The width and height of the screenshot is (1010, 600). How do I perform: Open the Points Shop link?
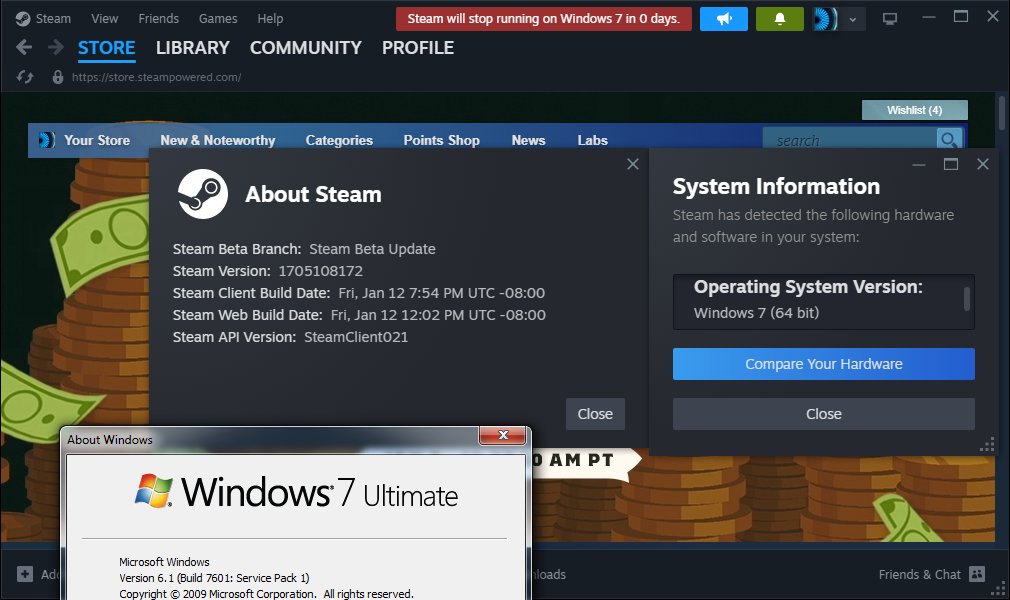(441, 140)
